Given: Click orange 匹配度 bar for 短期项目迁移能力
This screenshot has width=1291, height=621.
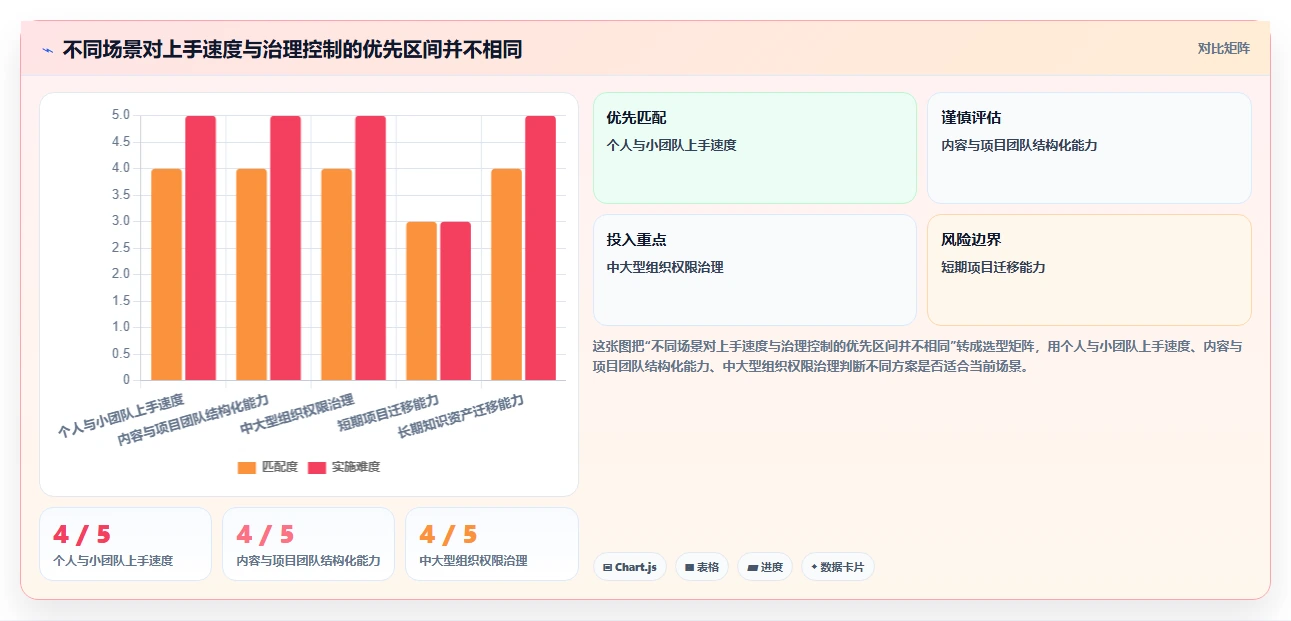Looking at the screenshot, I should pos(422,301).
